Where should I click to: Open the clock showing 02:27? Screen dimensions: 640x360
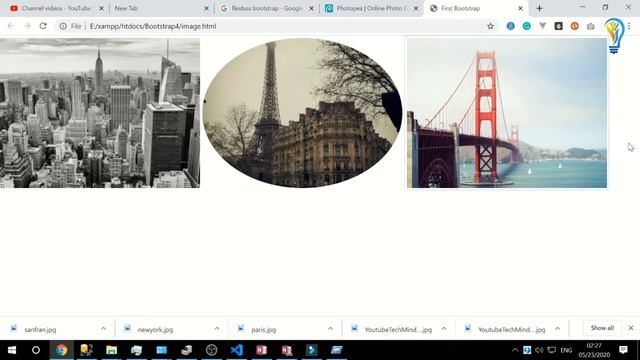594,350
